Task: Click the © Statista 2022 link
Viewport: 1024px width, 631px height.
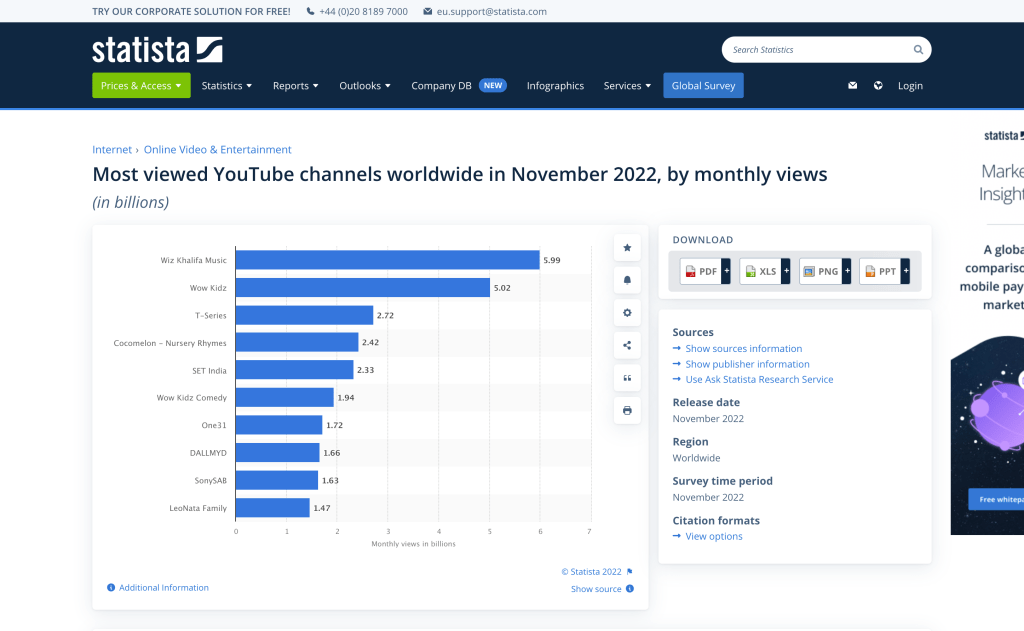Action: pyautogui.click(x=592, y=572)
